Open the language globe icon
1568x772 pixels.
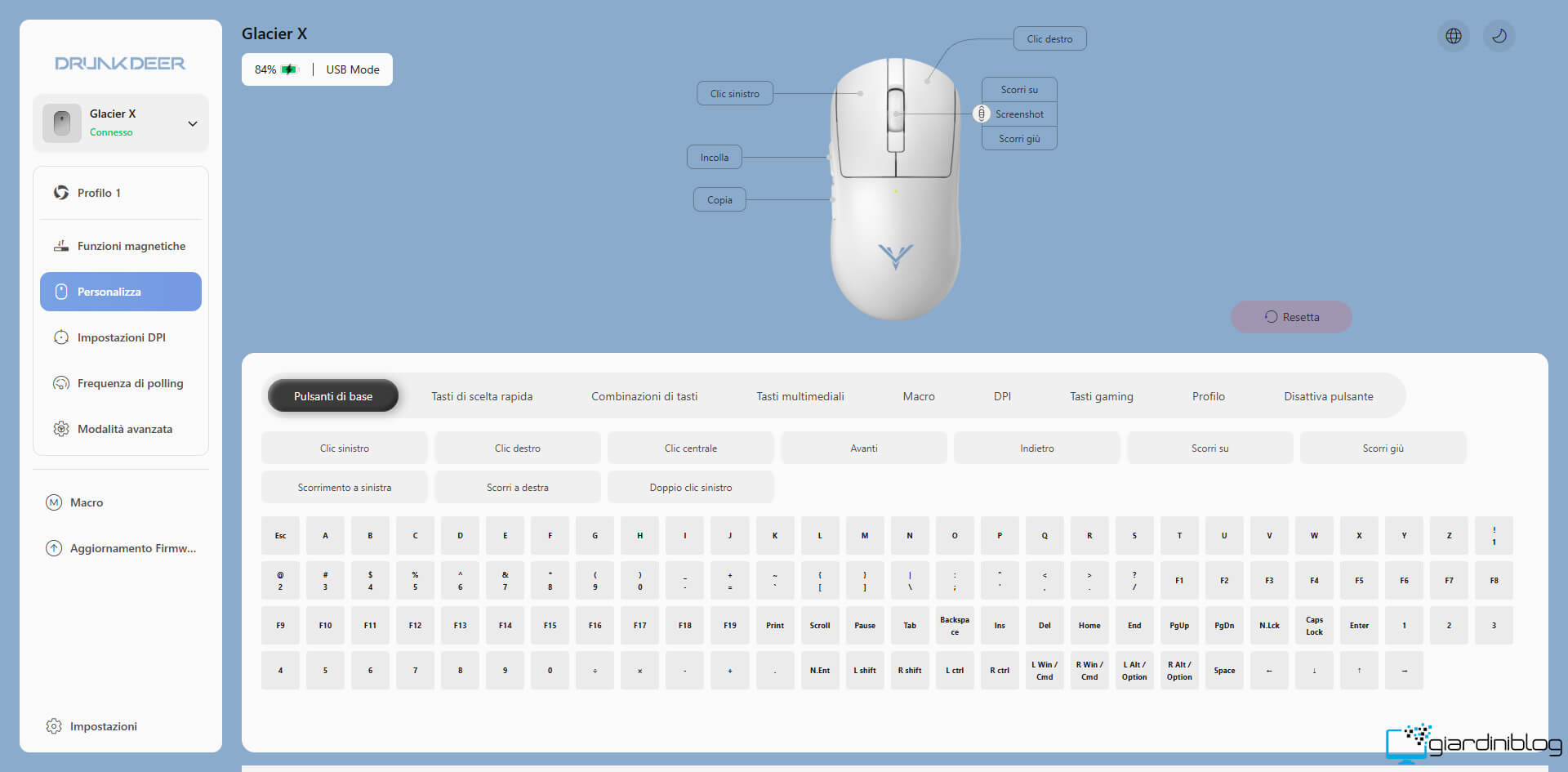coord(1453,36)
